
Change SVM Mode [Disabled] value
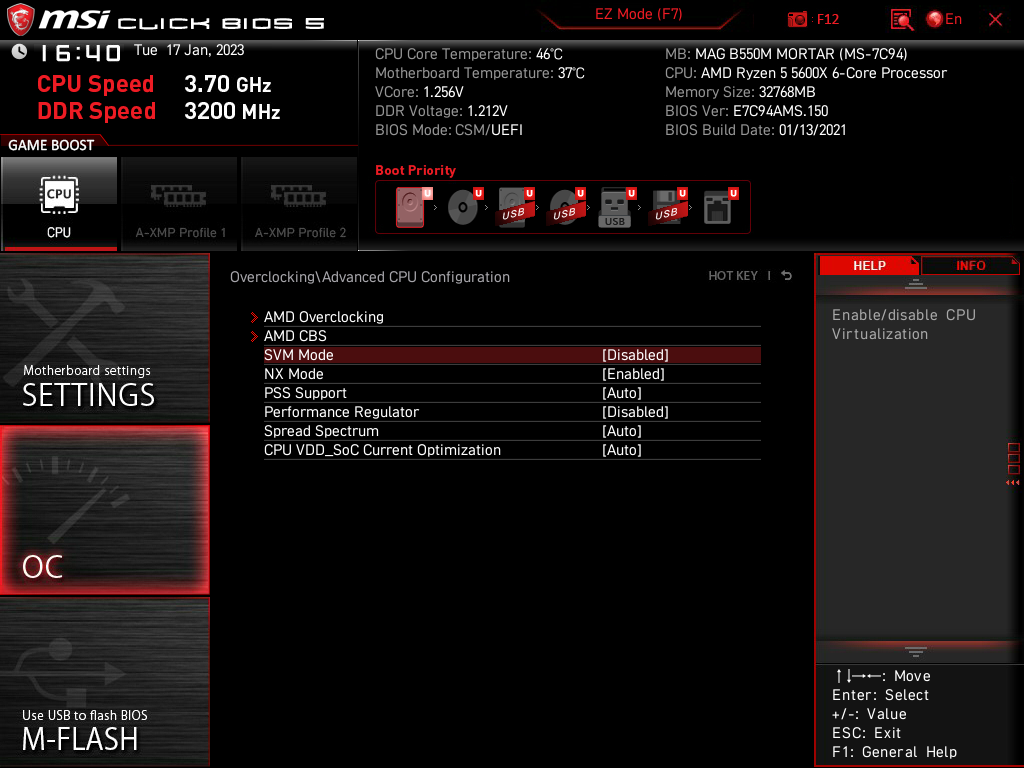[635, 355]
